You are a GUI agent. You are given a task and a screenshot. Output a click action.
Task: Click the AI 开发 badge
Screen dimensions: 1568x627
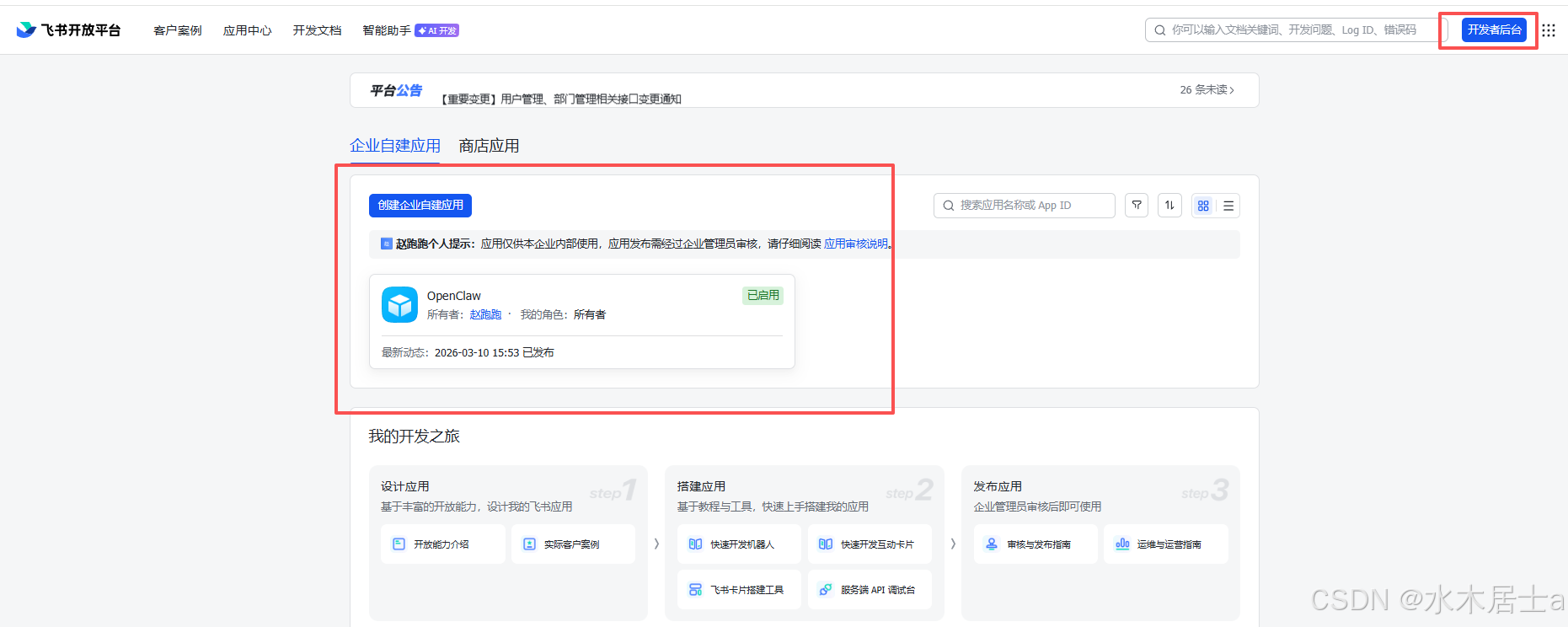(x=436, y=30)
